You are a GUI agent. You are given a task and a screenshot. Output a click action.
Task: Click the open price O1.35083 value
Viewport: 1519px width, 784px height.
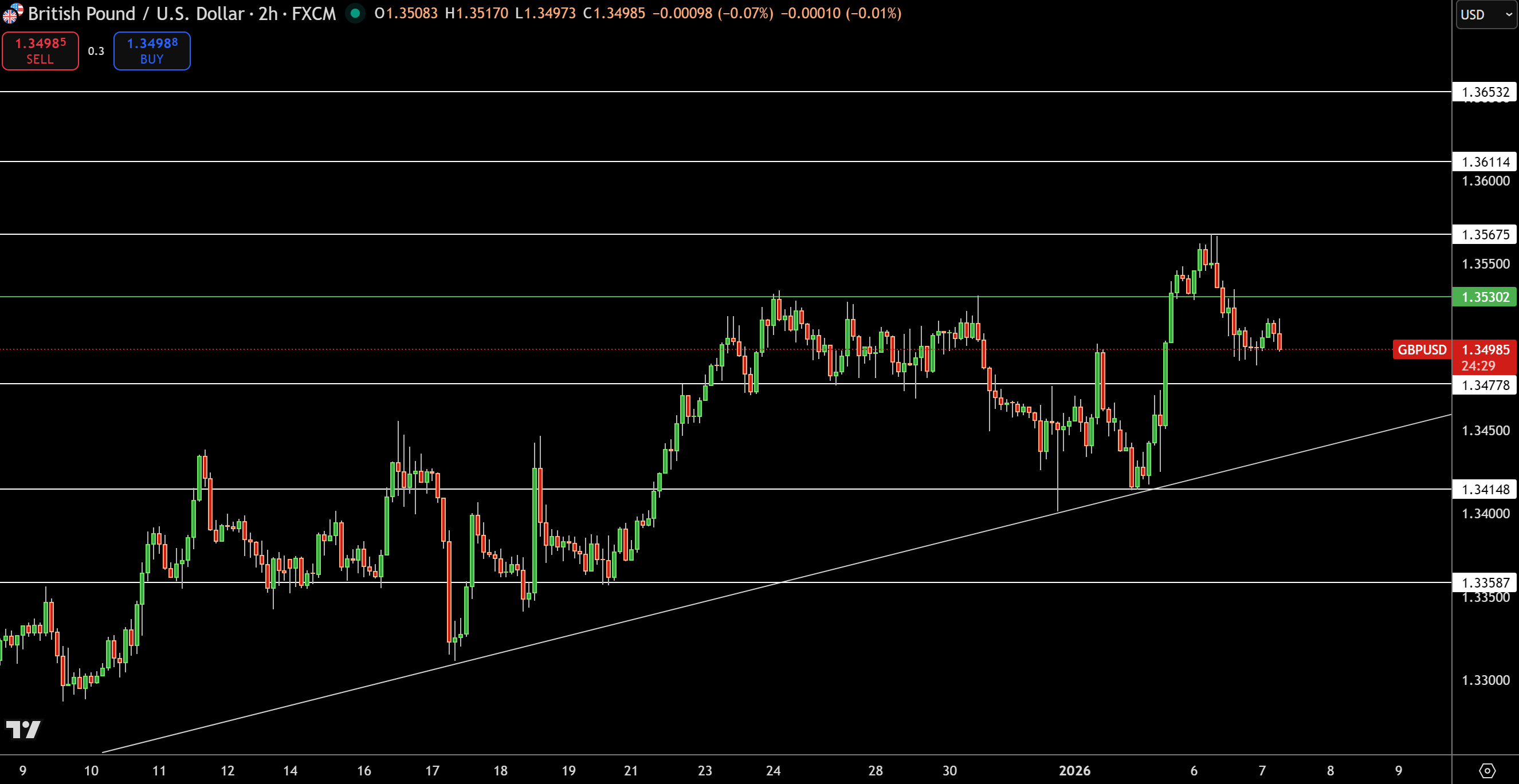pos(406,13)
